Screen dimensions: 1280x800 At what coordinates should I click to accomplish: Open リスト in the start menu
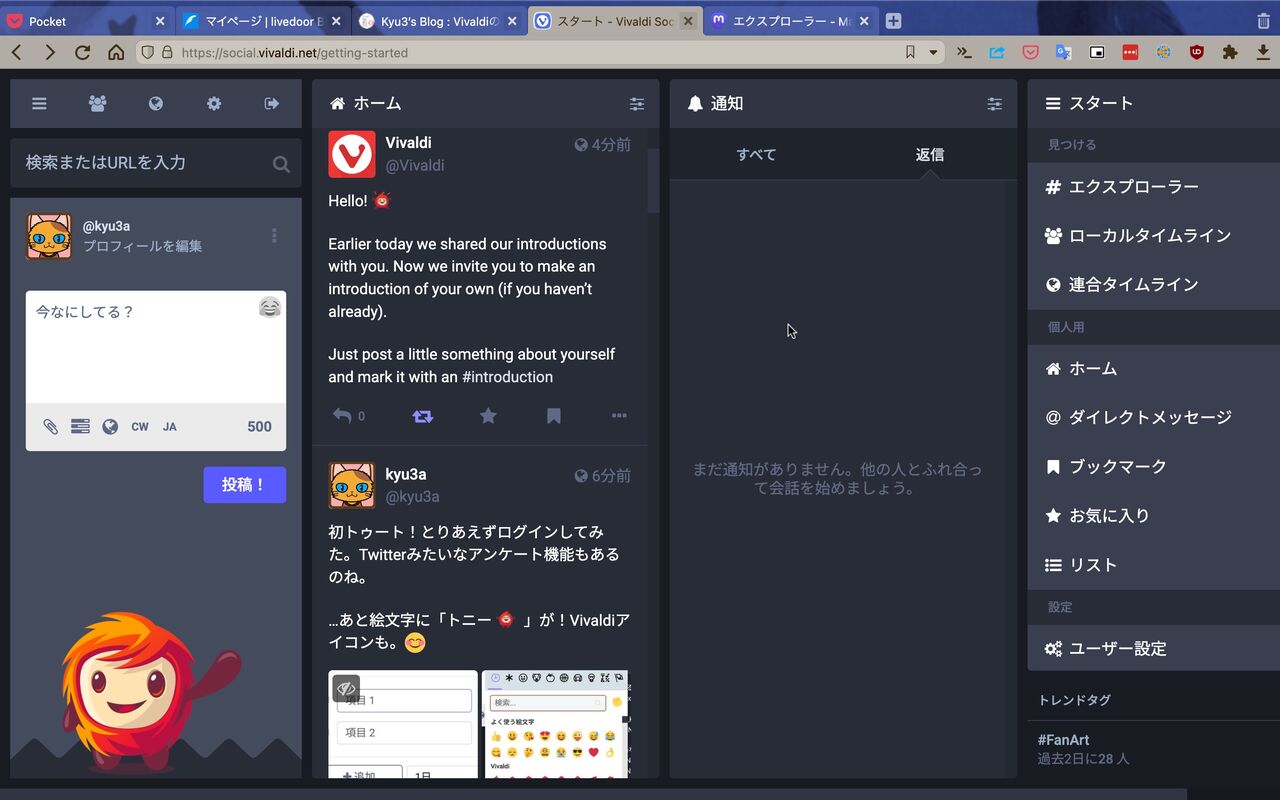pyautogui.click(x=1153, y=565)
